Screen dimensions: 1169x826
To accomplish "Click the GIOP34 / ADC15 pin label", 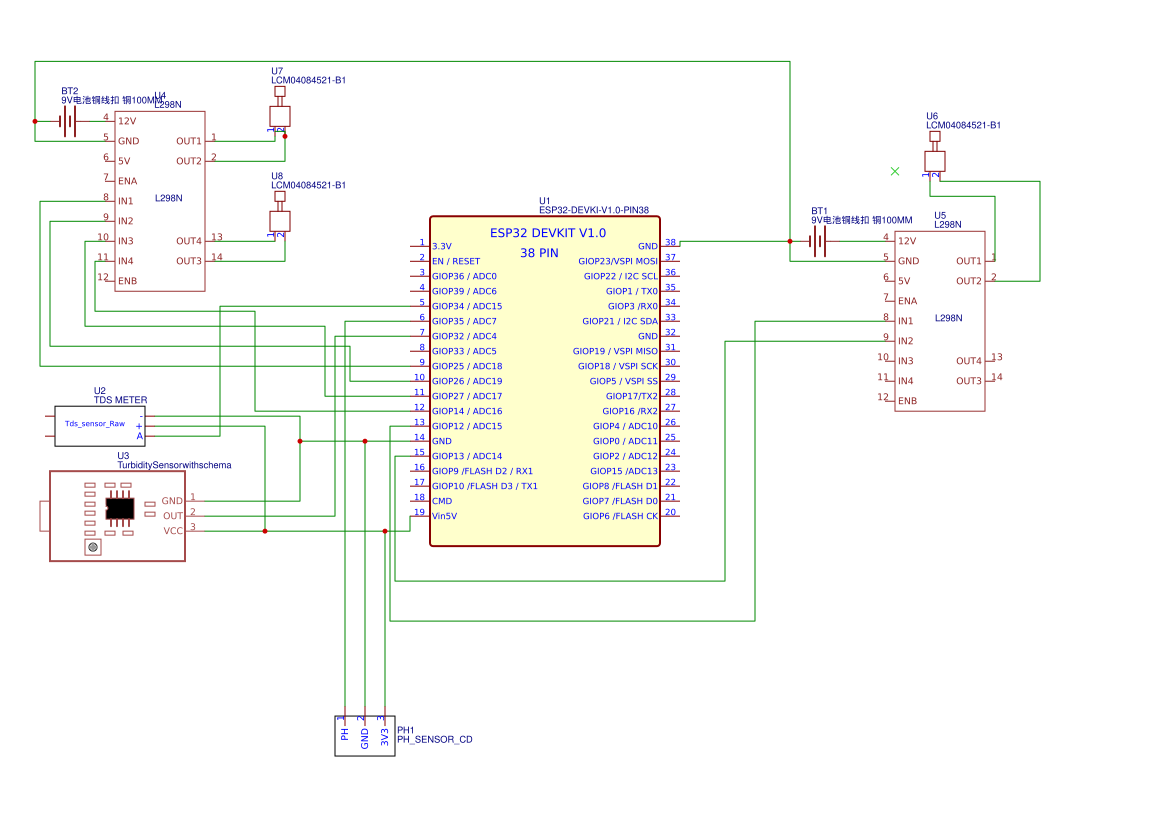I will pyautogui.click(x=466, y=306).
